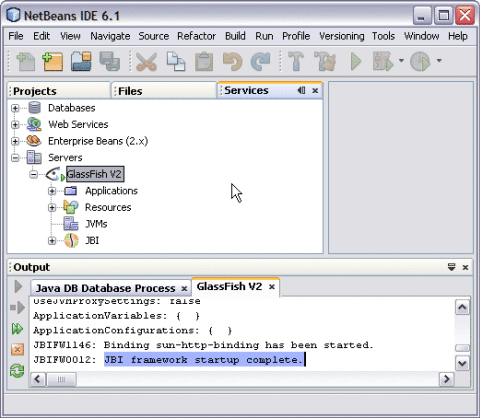
Task: Collapse the GlassFish V2 node
Action: click(x=33, y=174)
